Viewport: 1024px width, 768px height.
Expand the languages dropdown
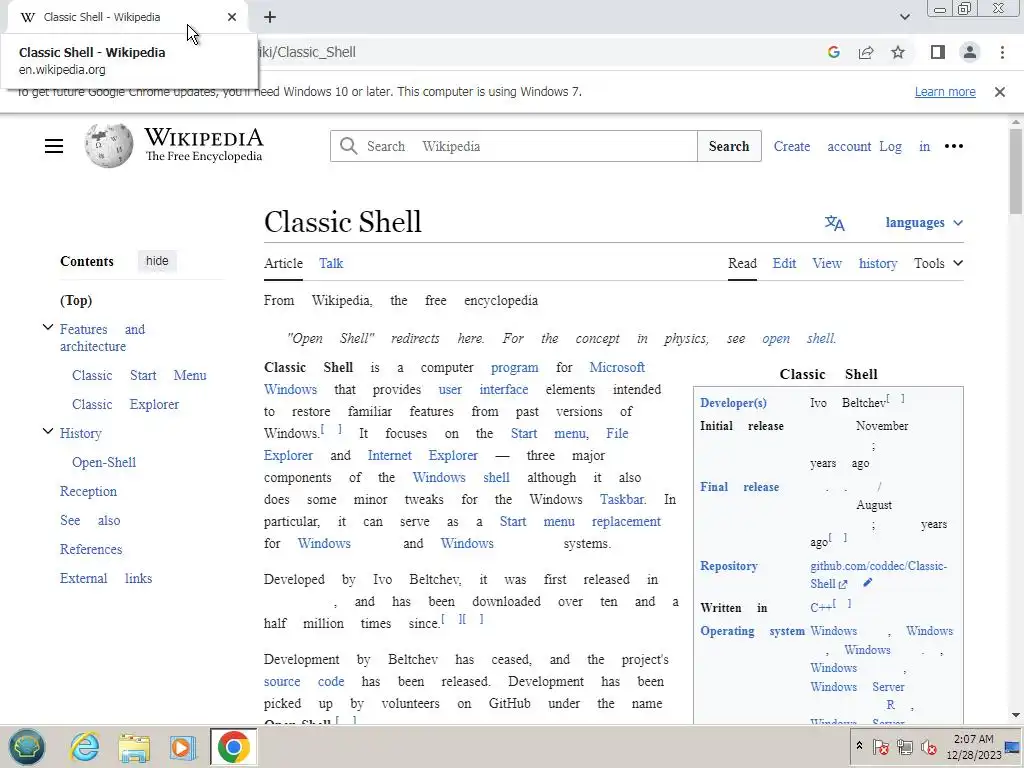(x=924, y=223)
